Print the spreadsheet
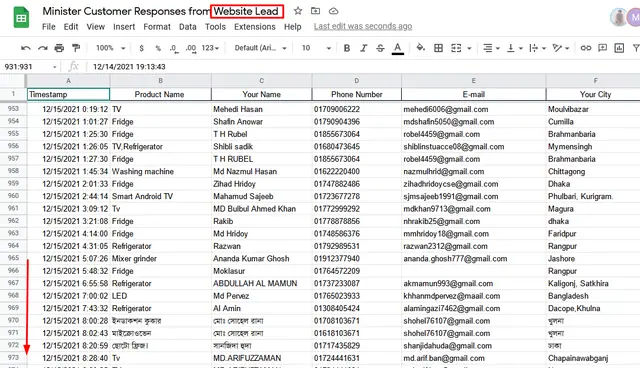 (x=59, y=48)
